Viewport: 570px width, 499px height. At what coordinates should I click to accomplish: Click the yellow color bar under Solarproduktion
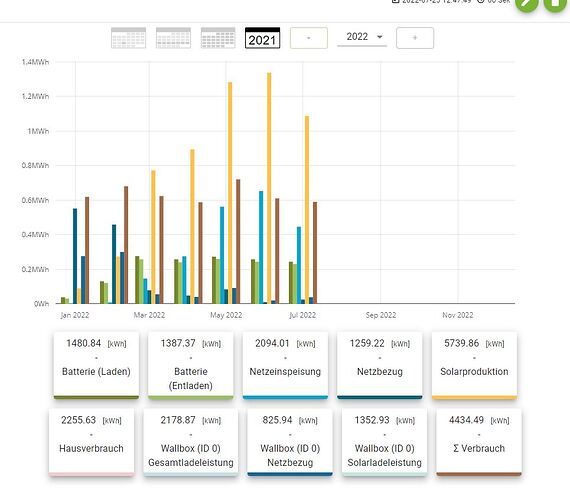(x=474, y=398)
